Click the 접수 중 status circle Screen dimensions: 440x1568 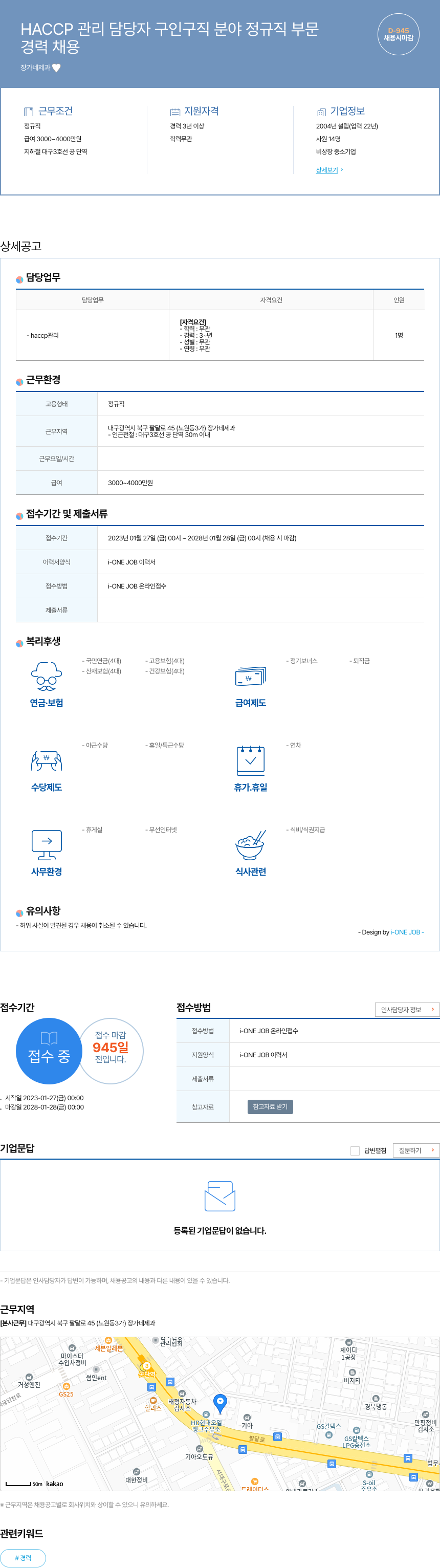click(x=49, y=1051)
